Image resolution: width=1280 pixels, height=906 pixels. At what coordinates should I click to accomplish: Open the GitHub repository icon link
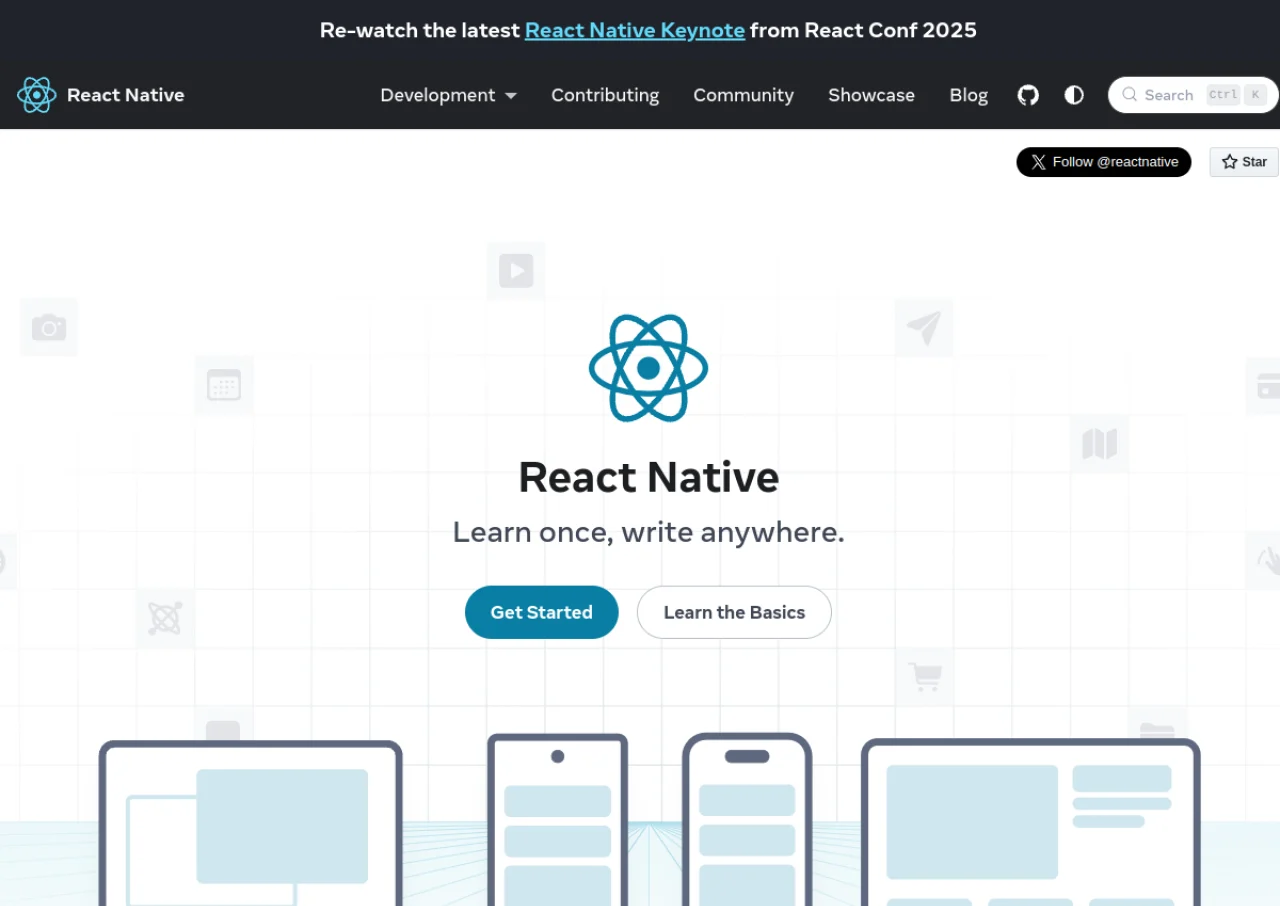tap(1028, 95)
